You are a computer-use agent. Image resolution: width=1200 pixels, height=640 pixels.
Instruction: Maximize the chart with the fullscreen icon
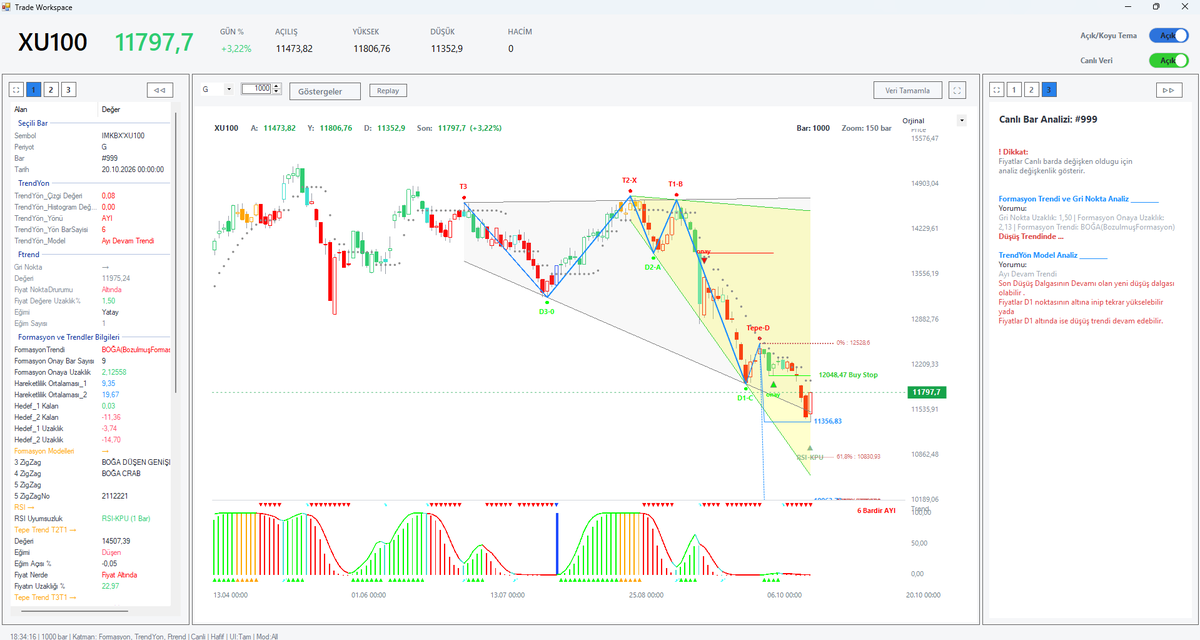tap(958, 90)
